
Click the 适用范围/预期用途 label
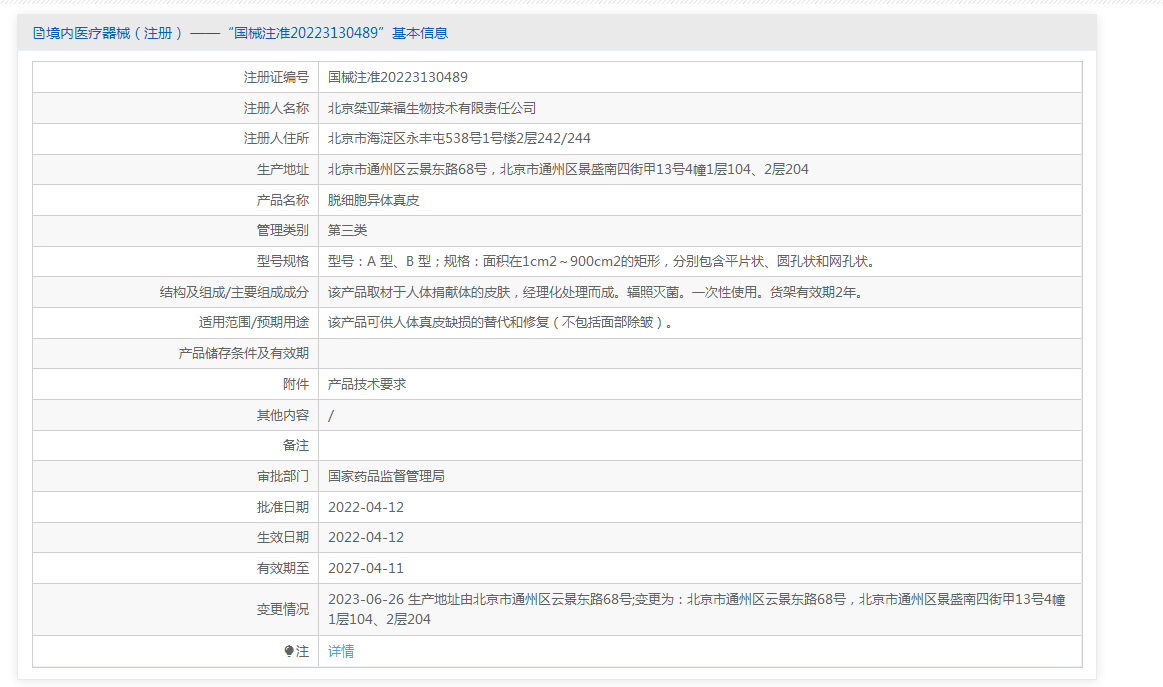pos(254,323)
